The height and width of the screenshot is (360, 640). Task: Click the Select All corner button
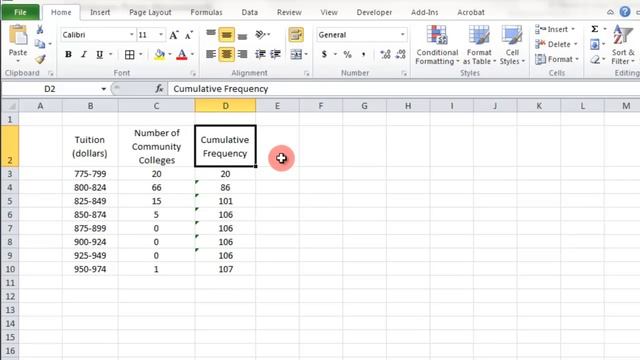(10, 106)
